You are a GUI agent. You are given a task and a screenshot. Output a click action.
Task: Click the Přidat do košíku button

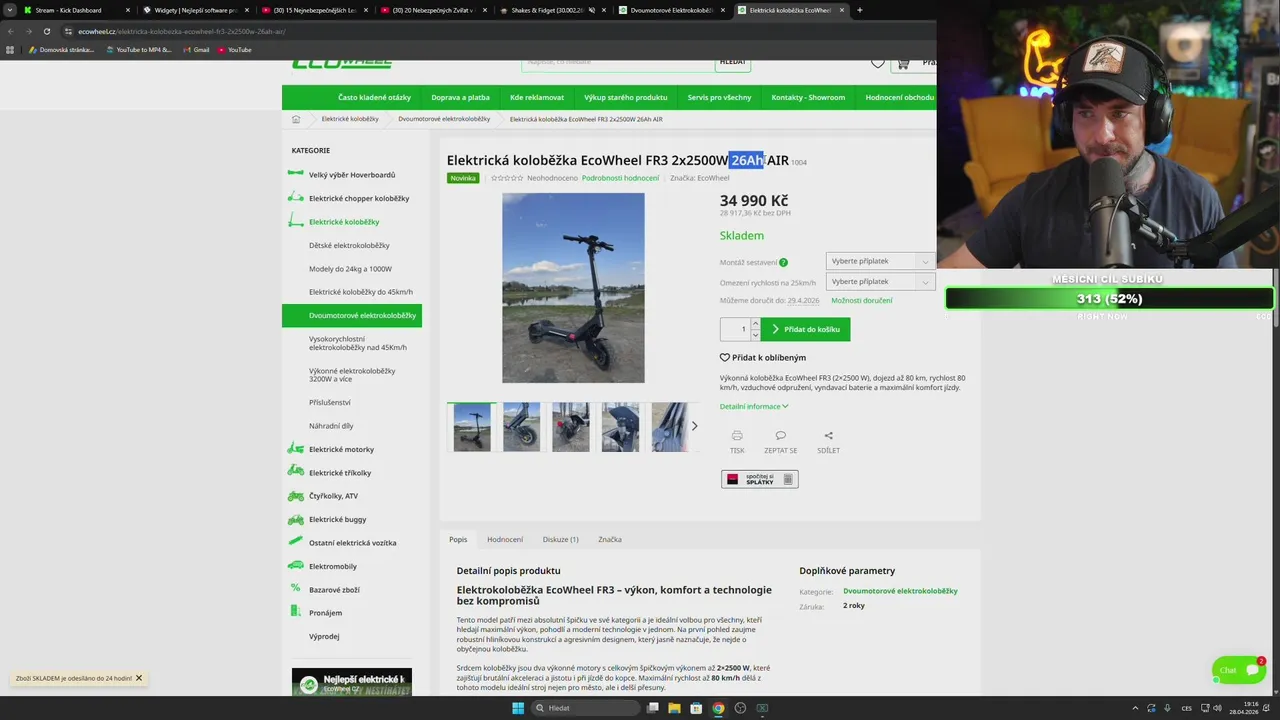click(805, 329)
